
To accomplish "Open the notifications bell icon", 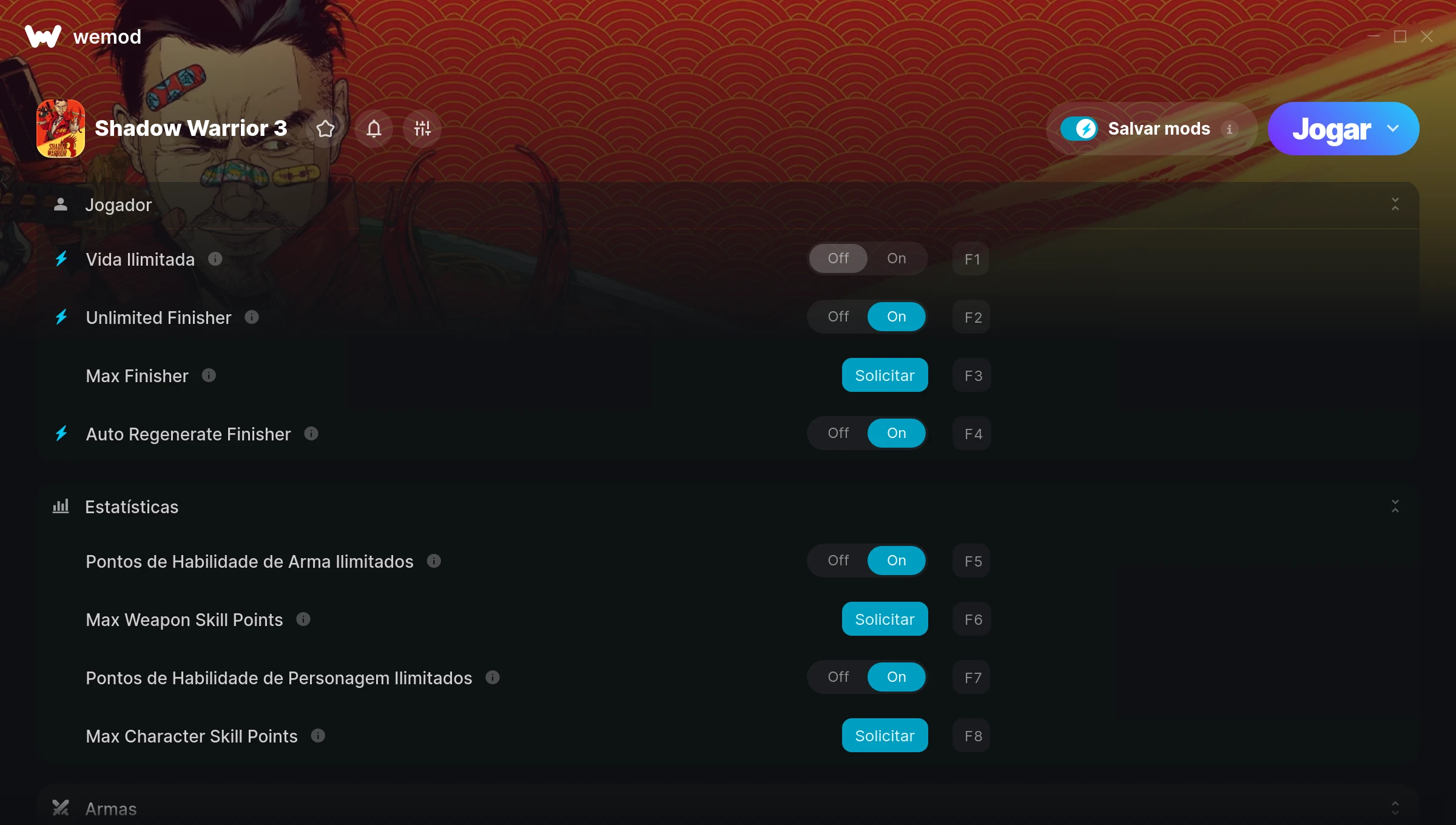I will [374, 129].
